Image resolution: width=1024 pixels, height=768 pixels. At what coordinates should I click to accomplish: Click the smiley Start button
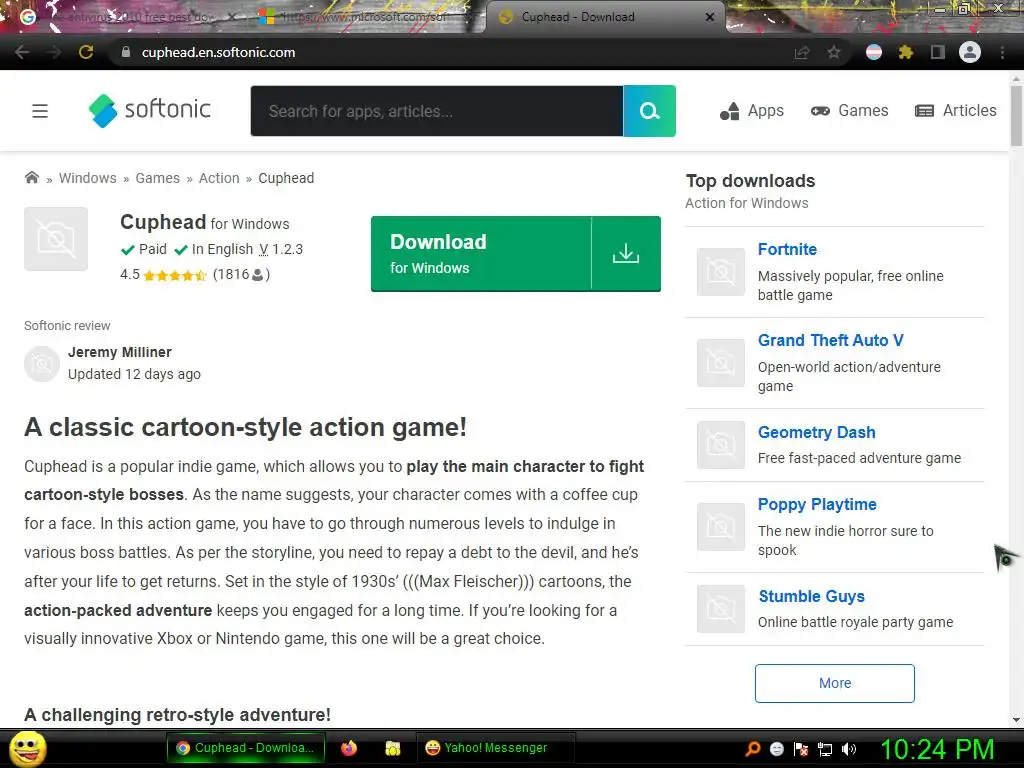coord(27,748)
